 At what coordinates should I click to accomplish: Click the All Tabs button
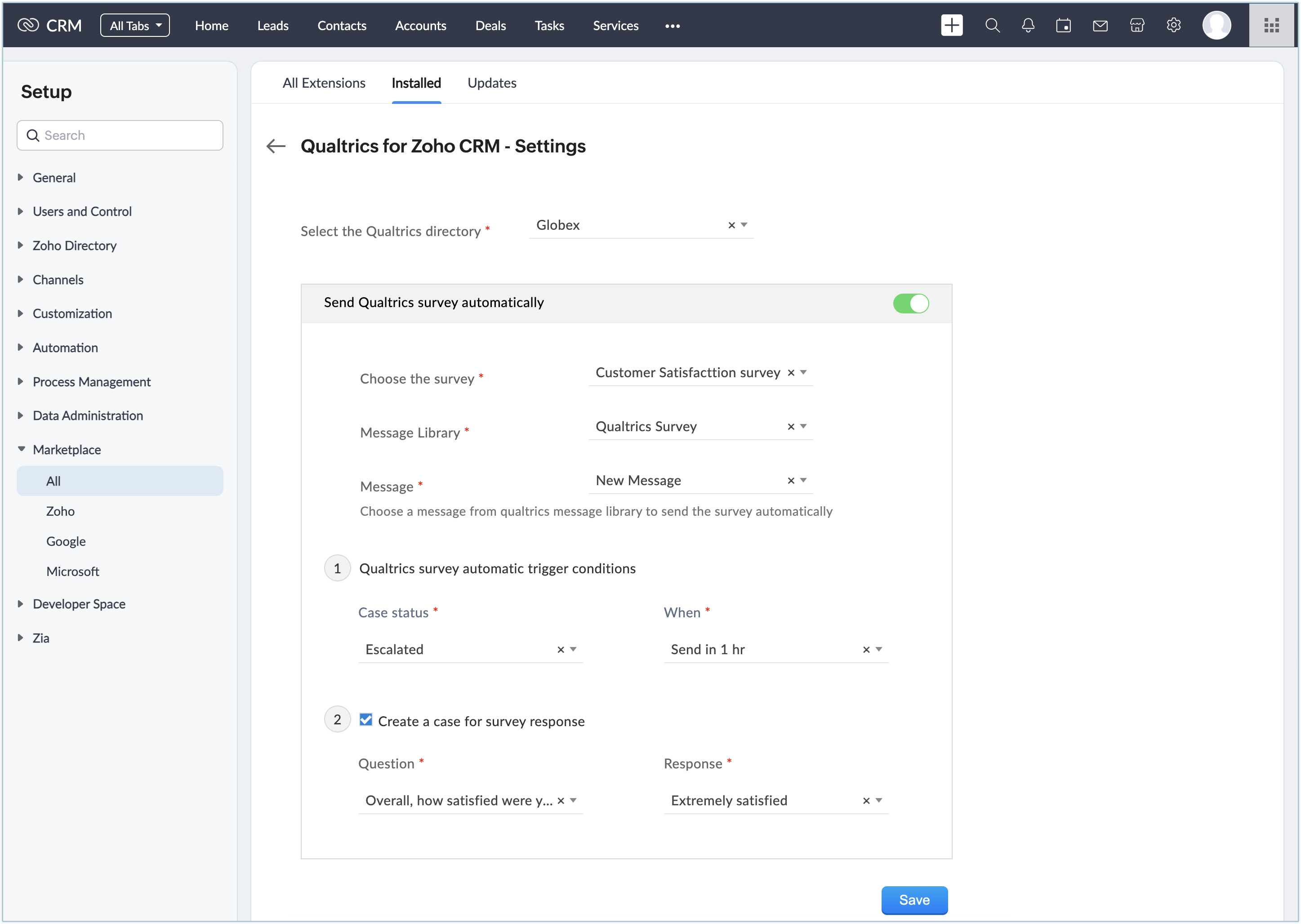click(135, 26)
